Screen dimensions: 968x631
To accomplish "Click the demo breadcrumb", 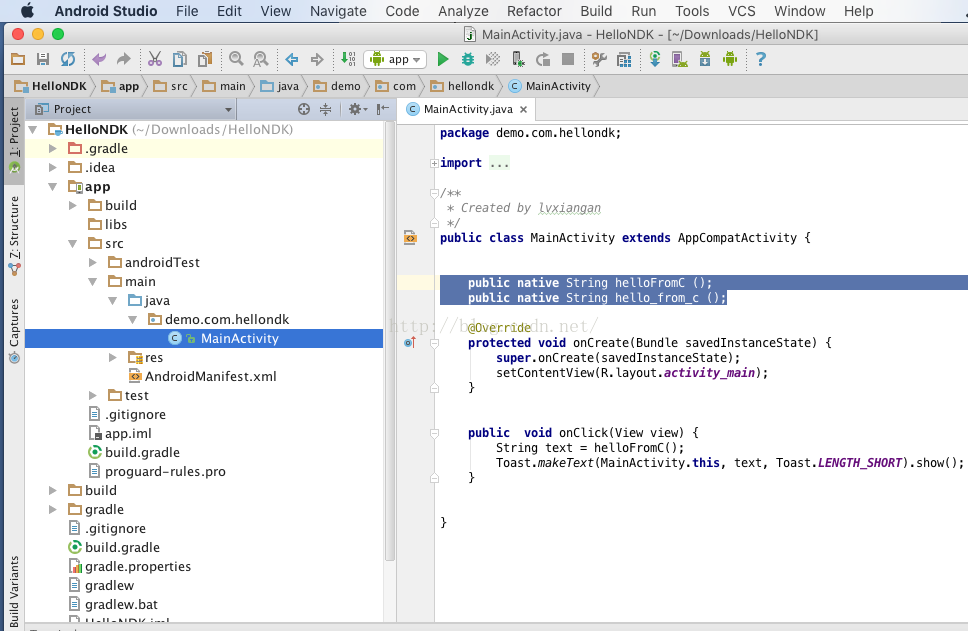I will (337, 86).
